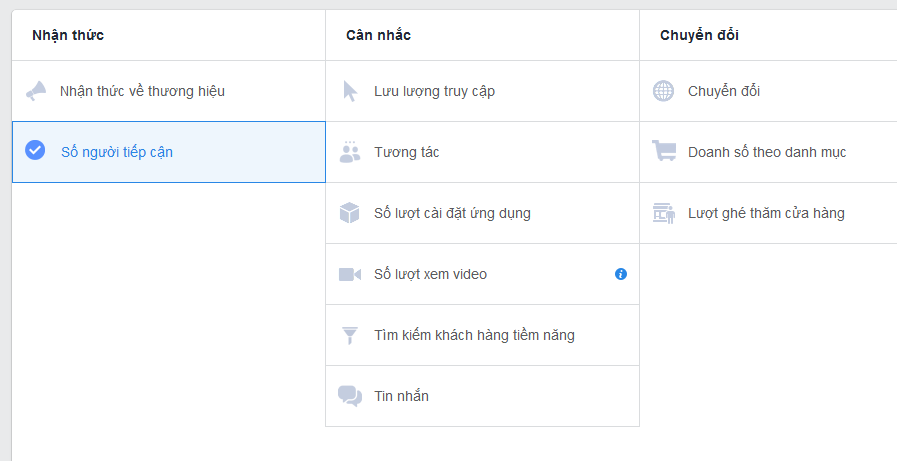Click the globe icon for Chuyển đổi

pyautogui.click(x=664, y=91)
